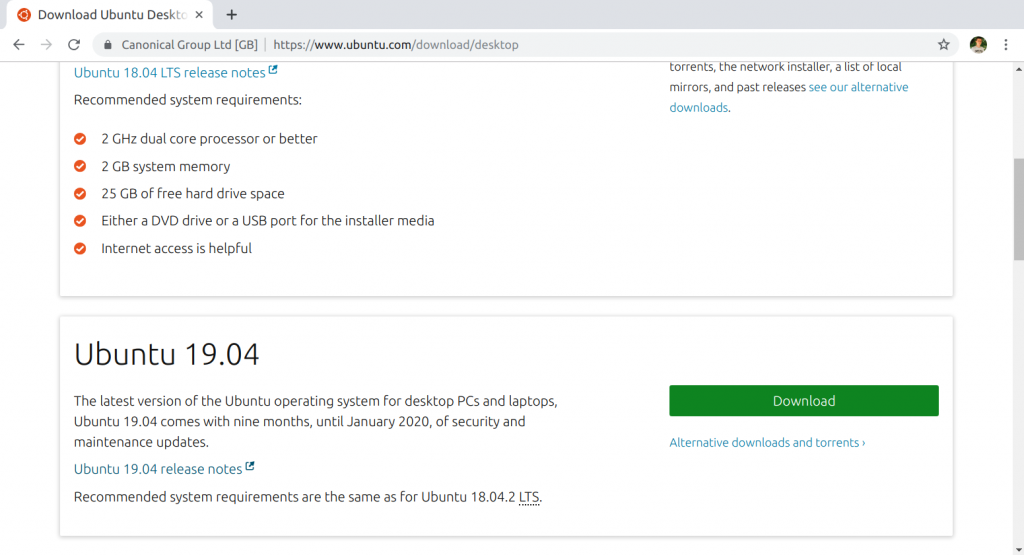Open a new tab with plus button
Screen dimensions: 1024x555
coord(232,15)
